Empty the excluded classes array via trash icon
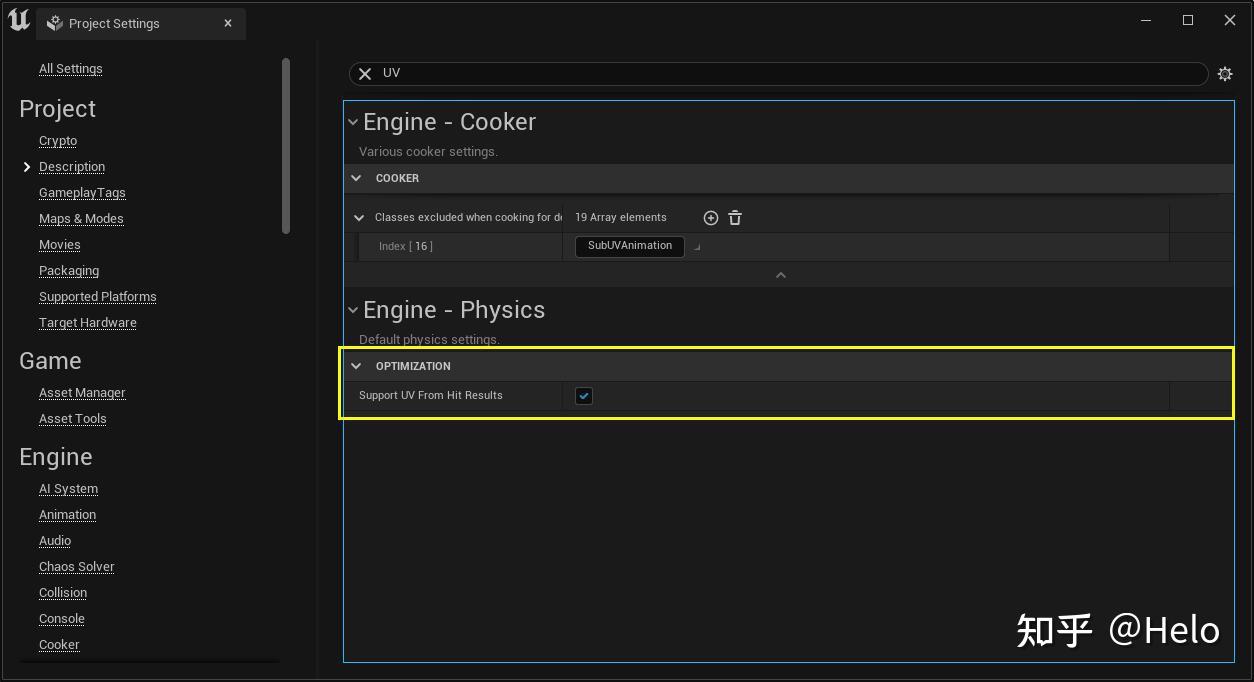The width and height of the screenshot is (1254, 682). pos(735,217)
